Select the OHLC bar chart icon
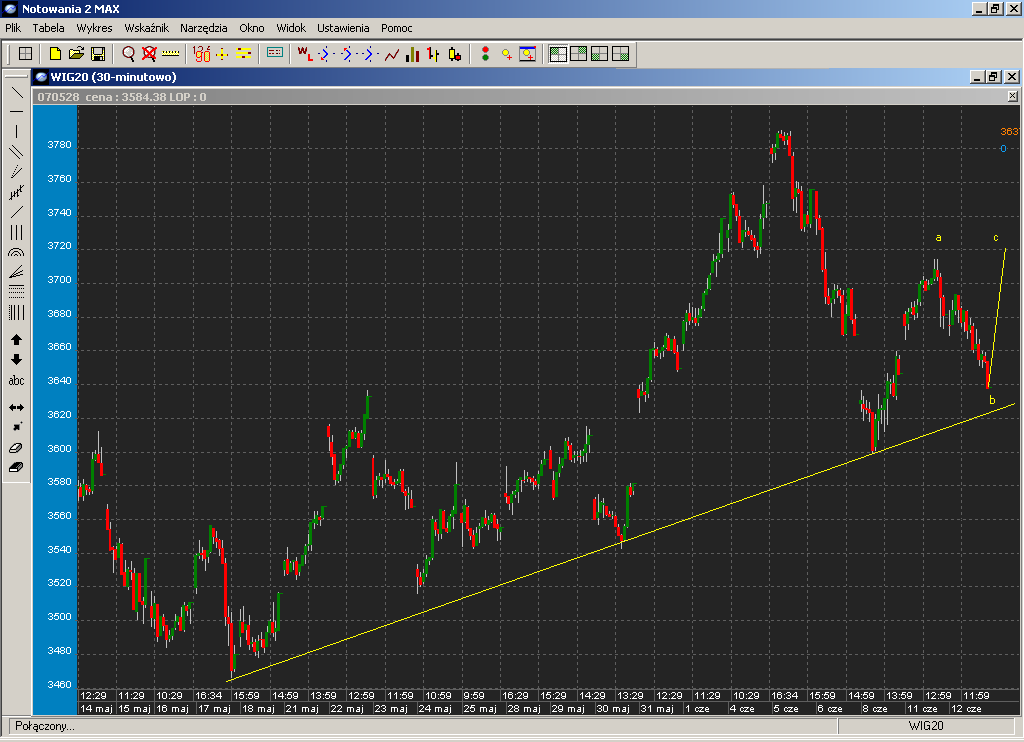The image size is (1024, 742). point(433,54)
